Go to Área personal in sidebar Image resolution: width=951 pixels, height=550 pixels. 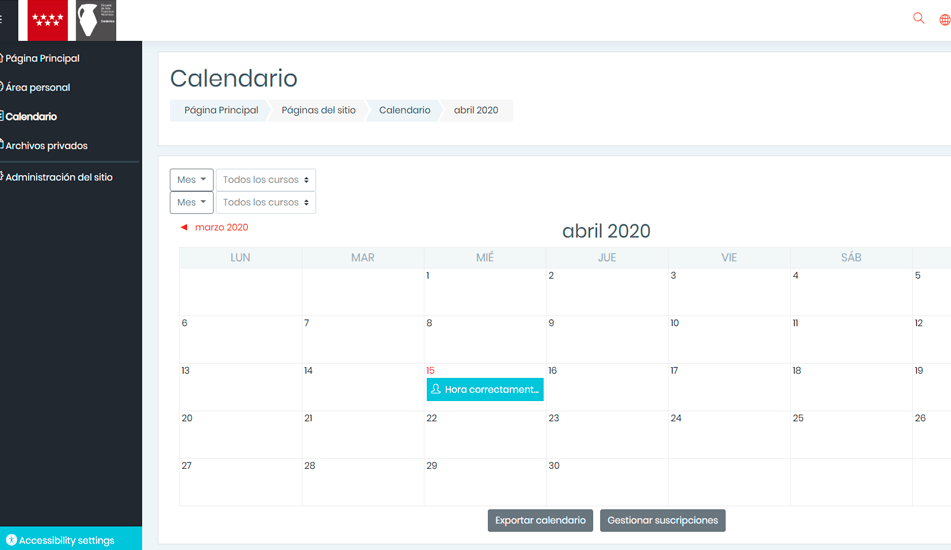point(38,87)
